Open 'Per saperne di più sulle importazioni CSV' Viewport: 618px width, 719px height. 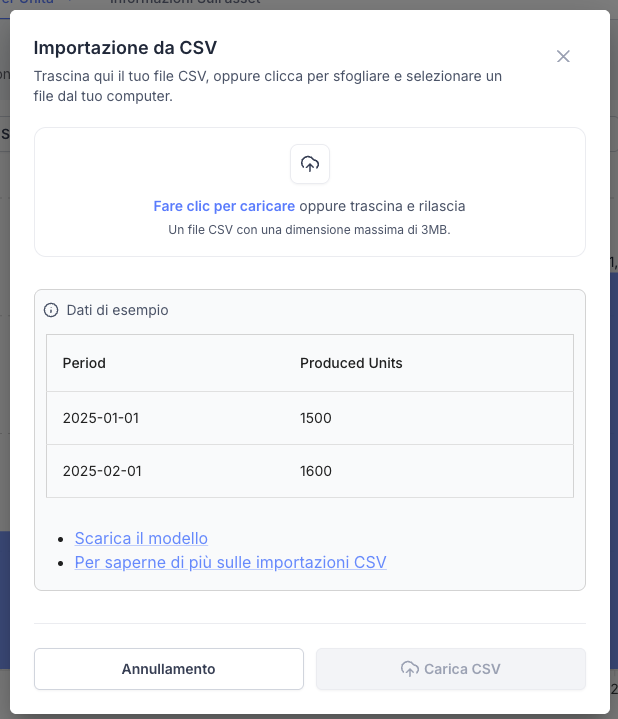230,562
